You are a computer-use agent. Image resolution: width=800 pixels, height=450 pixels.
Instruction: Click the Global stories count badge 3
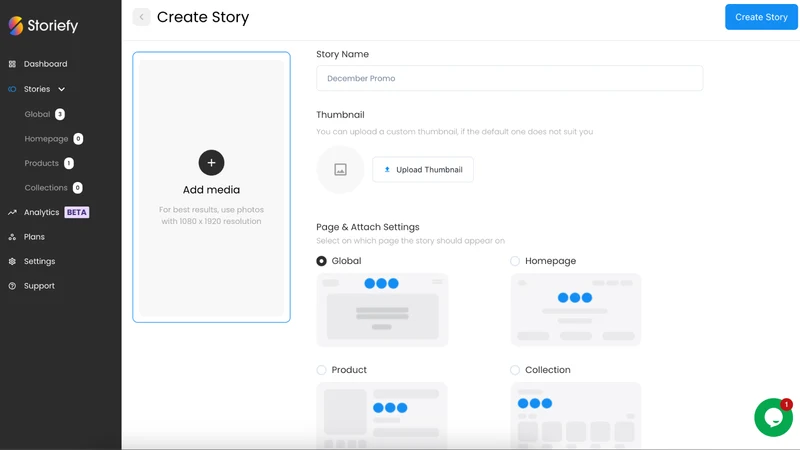(60, 114)
